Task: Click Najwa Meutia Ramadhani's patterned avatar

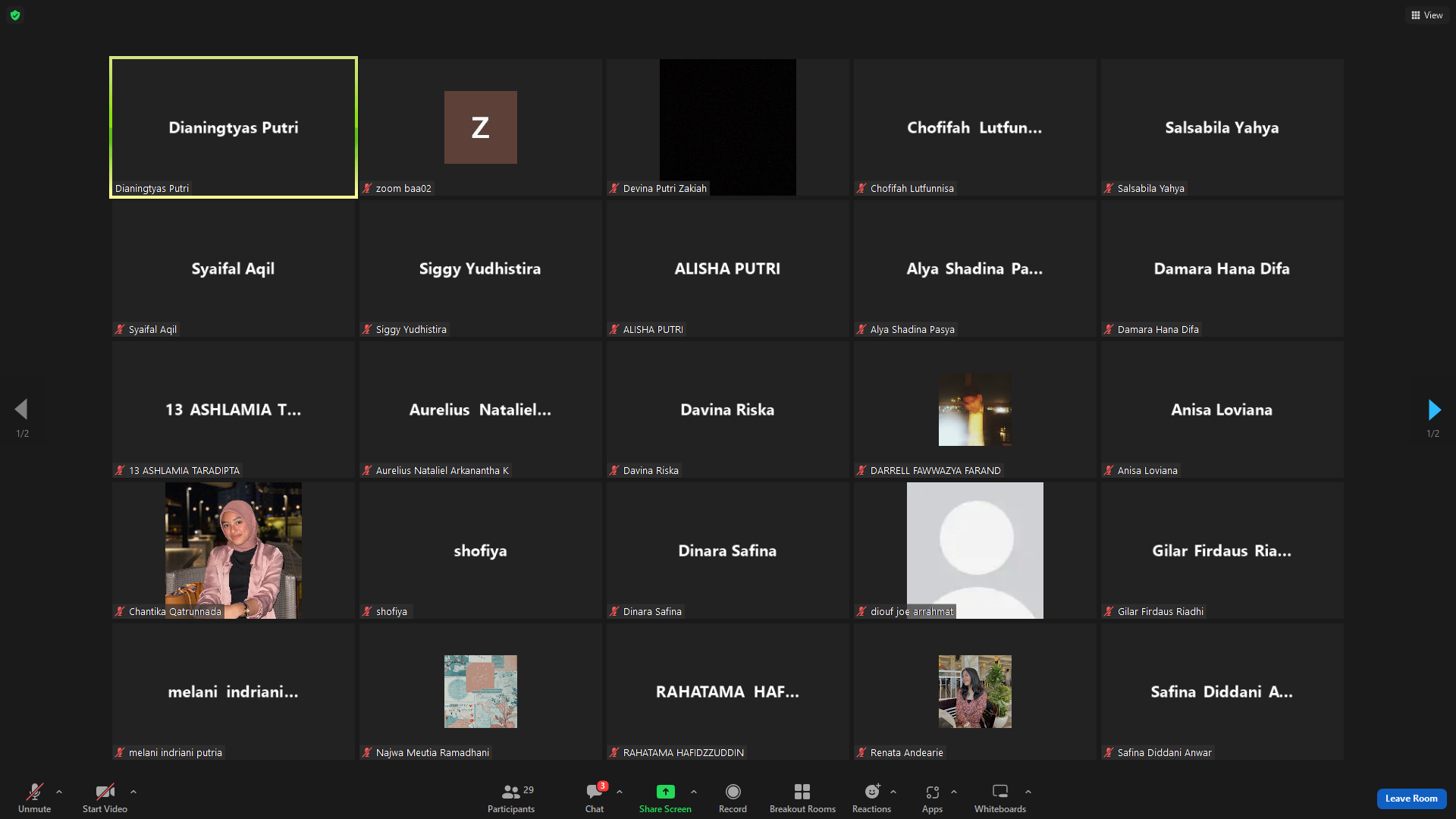Action: point(481,692)
